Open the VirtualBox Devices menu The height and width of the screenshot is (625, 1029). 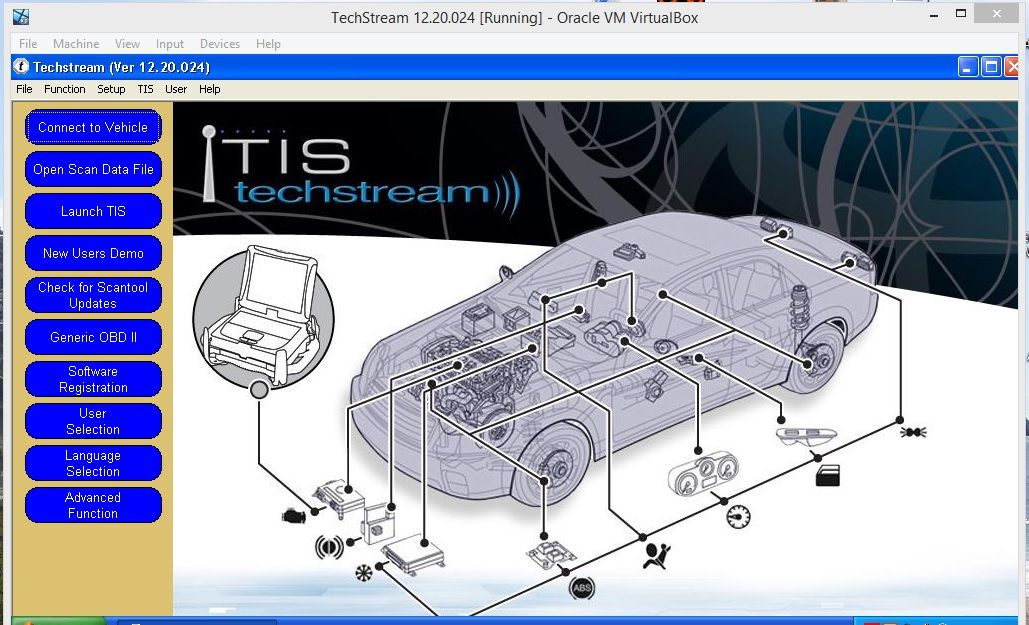point(220,43)
